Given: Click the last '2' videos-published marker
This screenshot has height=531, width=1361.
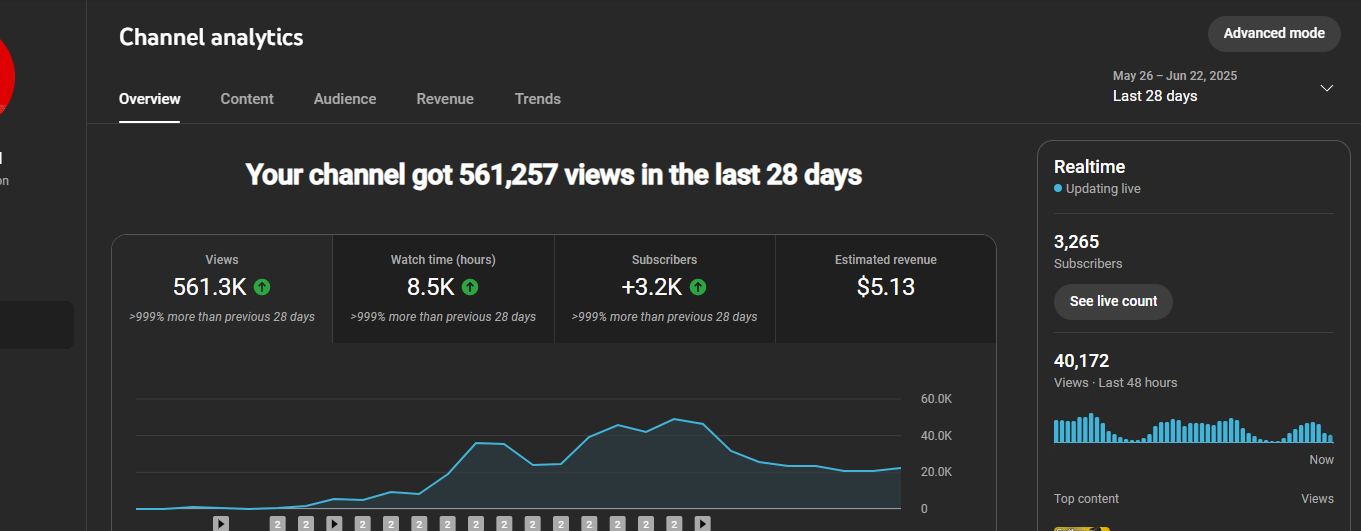Looking at the screenshot, I should pos(675,523).
